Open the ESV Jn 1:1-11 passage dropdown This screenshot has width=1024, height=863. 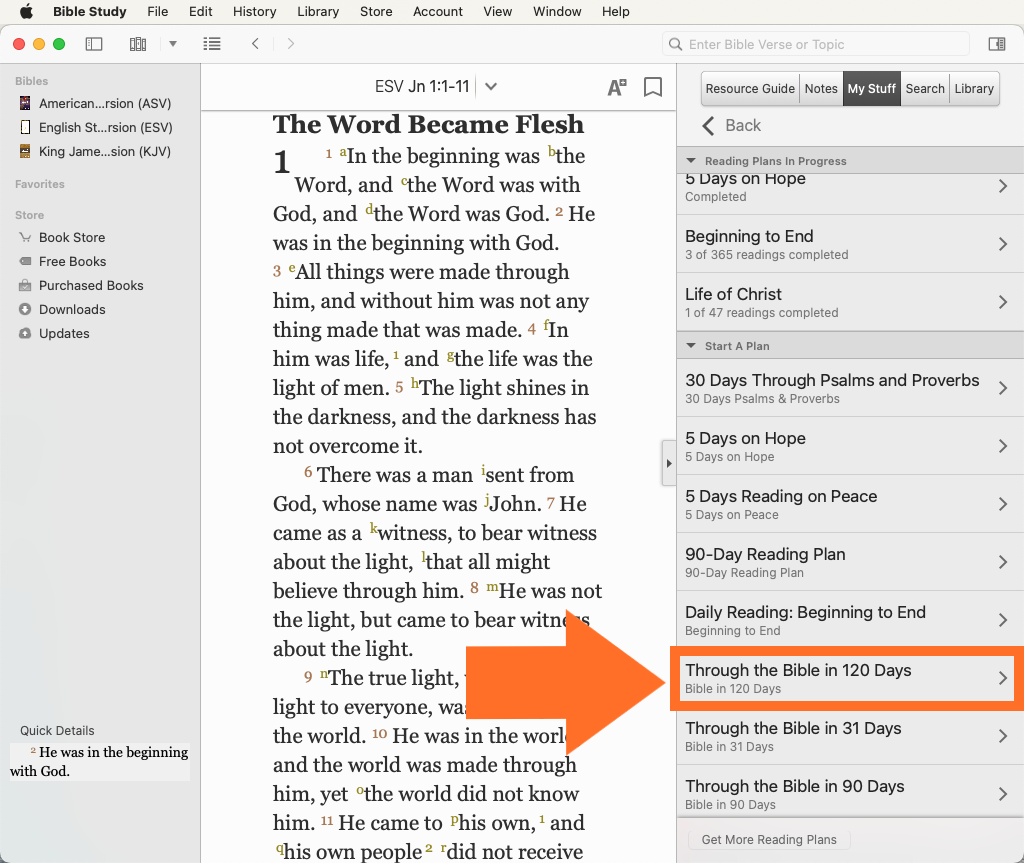[x=491, y=86]
